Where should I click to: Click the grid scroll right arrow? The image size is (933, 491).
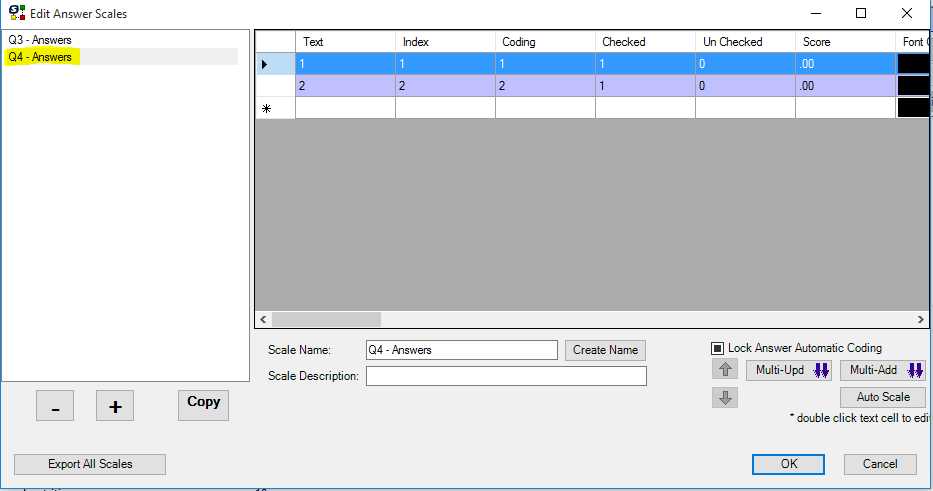921,320
